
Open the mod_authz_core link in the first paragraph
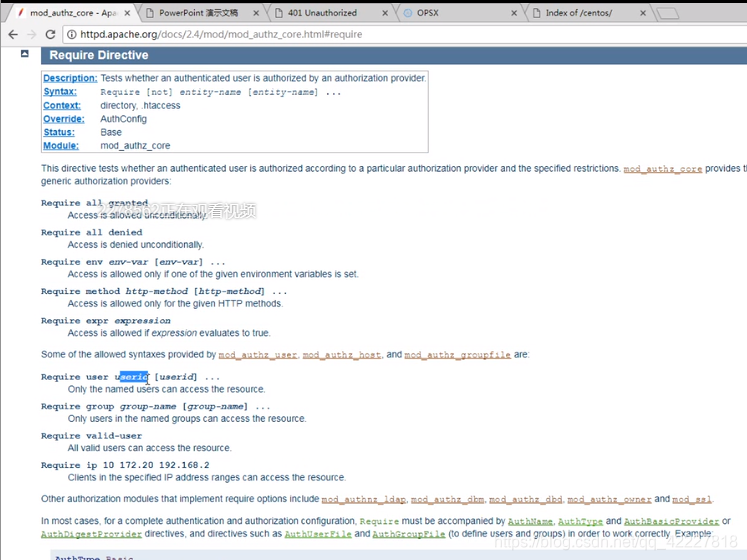(x=663, y=169)
